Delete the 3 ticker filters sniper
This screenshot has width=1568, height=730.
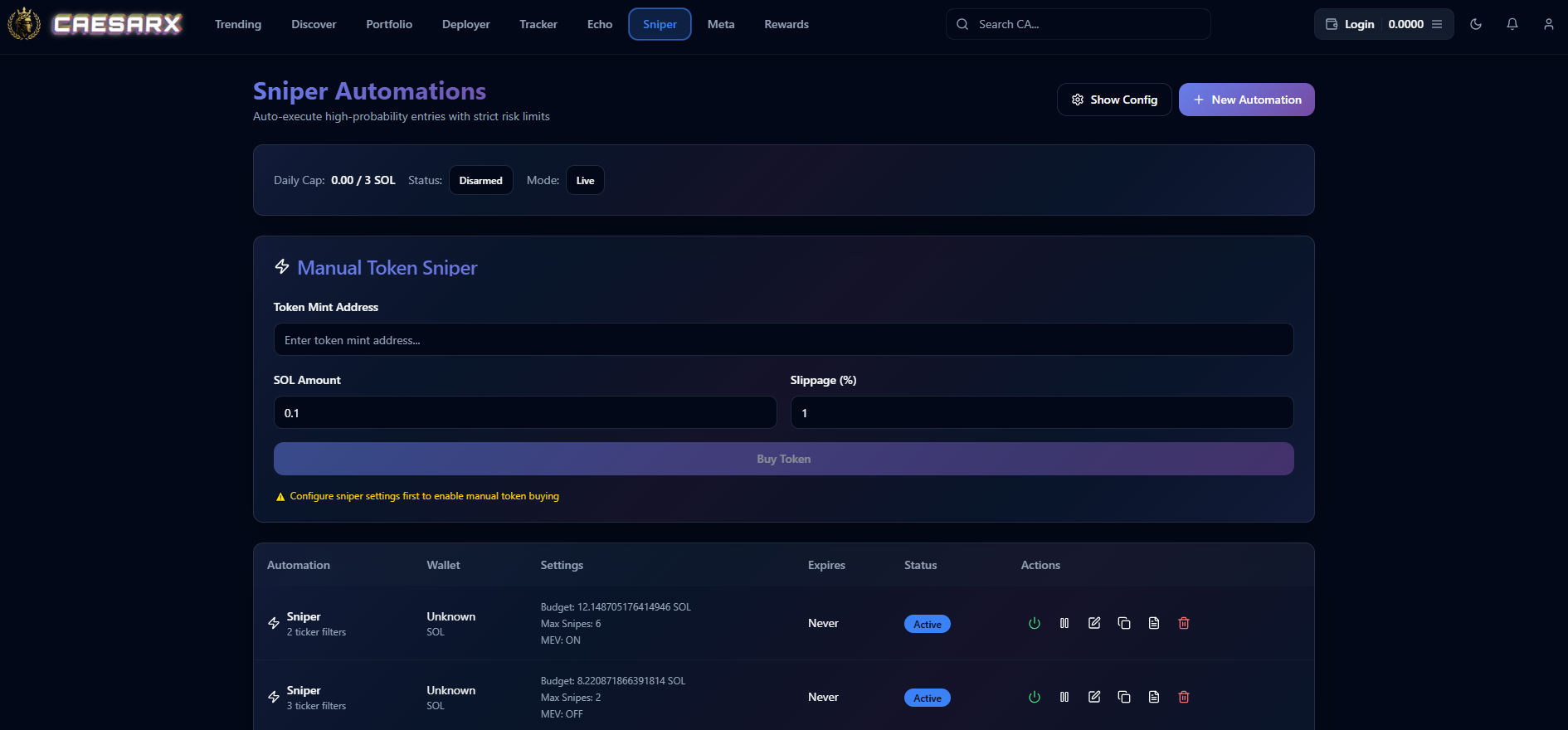point(1184,697)
